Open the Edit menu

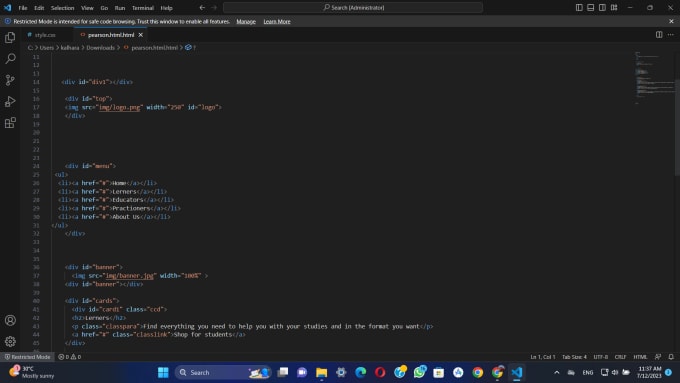click(x=39, y=8)
